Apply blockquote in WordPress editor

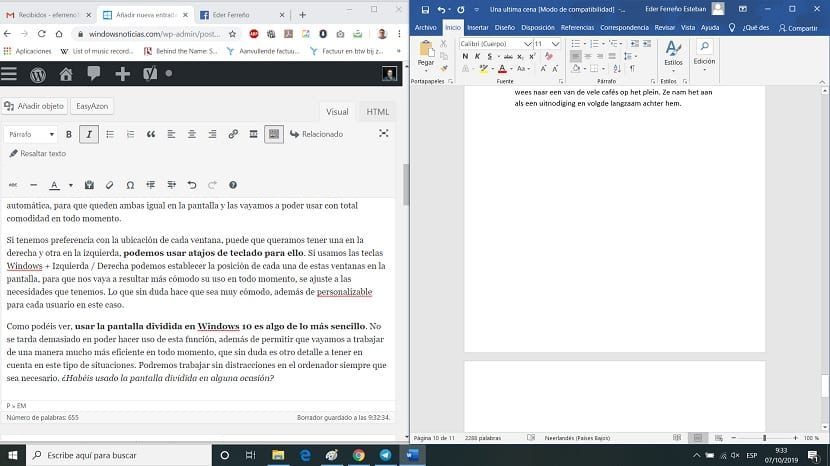pyautogui.click(x=151, y=135)
